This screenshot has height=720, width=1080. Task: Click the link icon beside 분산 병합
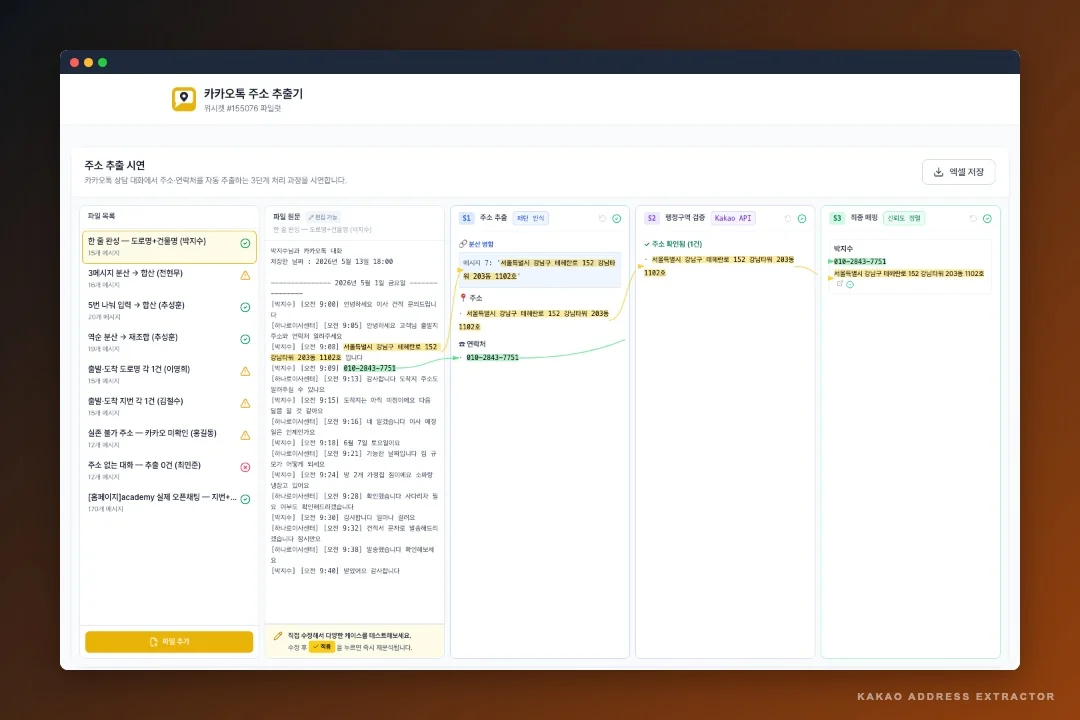pos(463,244)
